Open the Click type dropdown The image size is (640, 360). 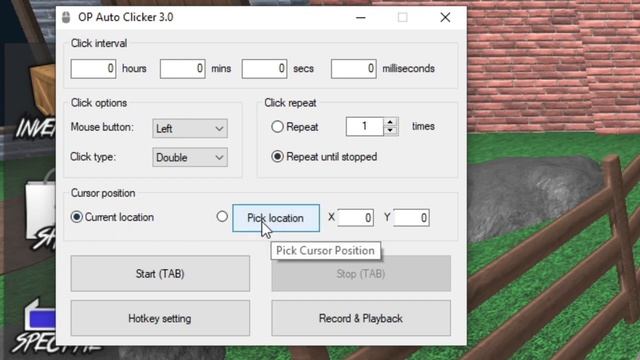click(190, 158)
